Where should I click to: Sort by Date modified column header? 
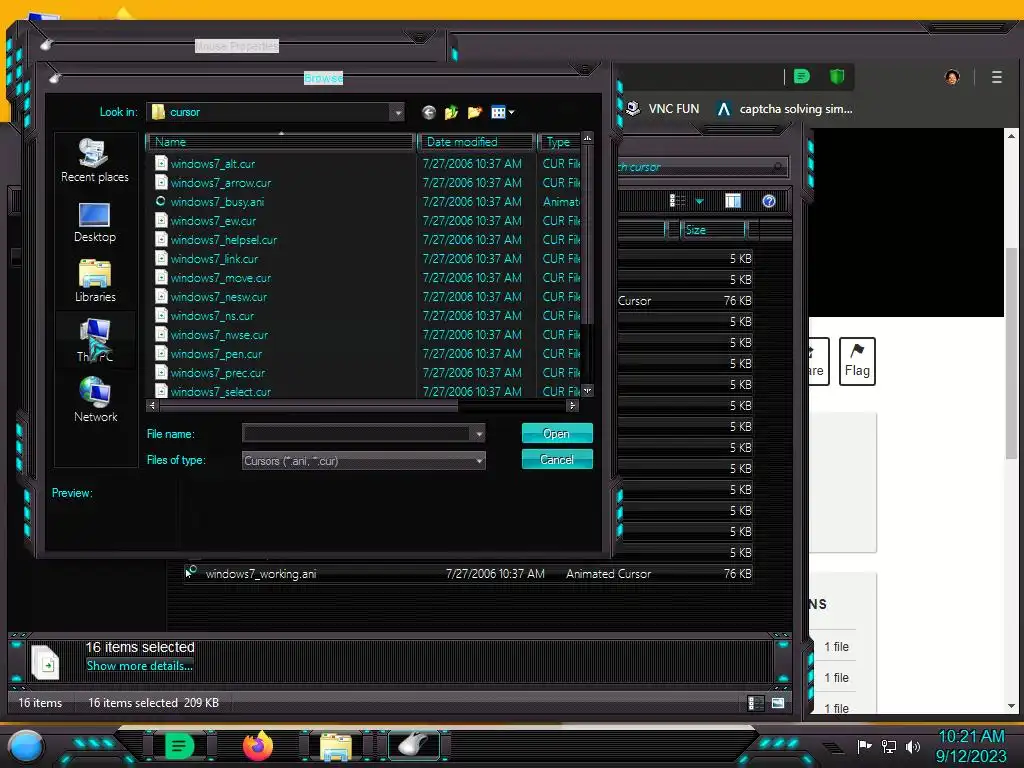[476, 142]
